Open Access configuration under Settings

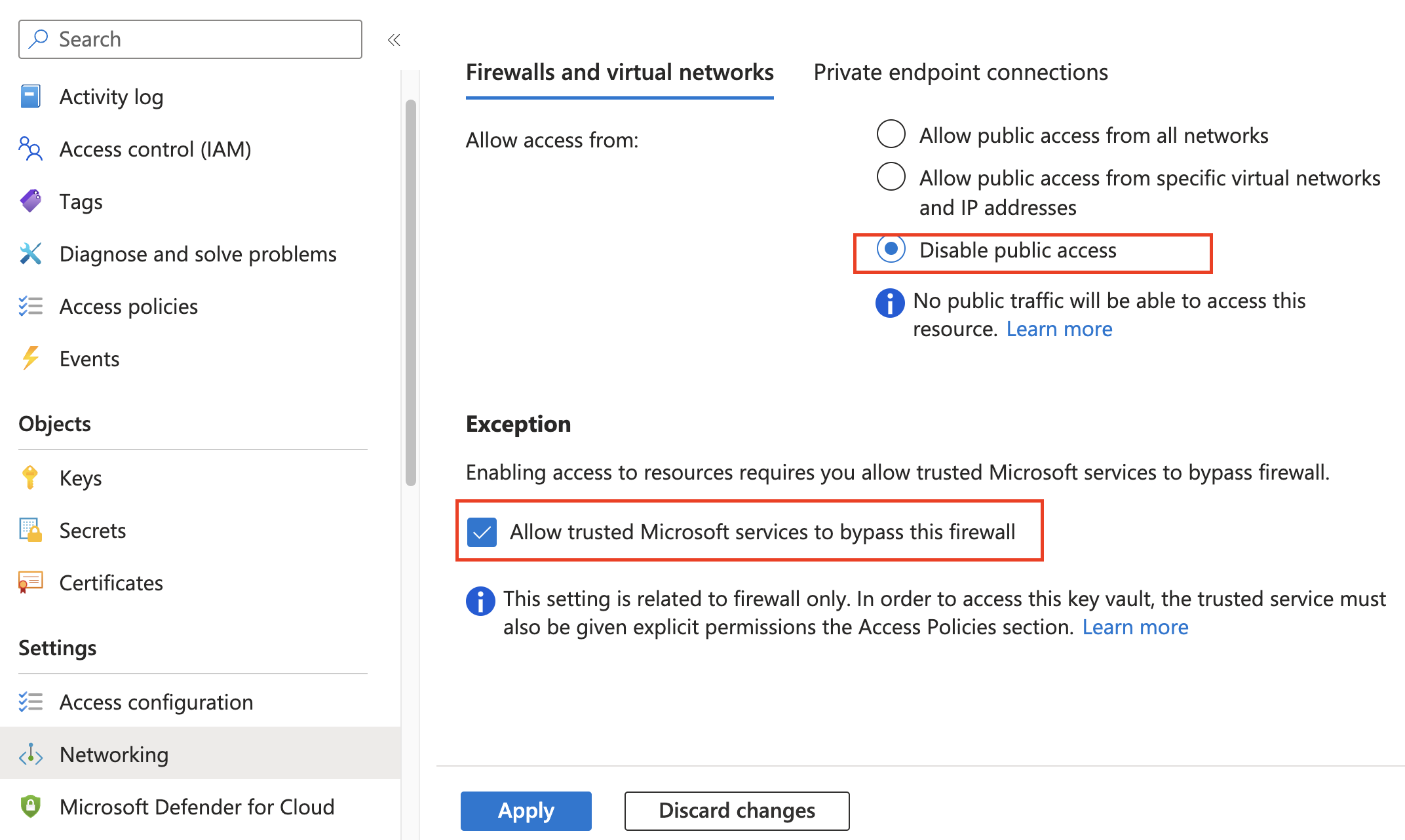(156, 702)
